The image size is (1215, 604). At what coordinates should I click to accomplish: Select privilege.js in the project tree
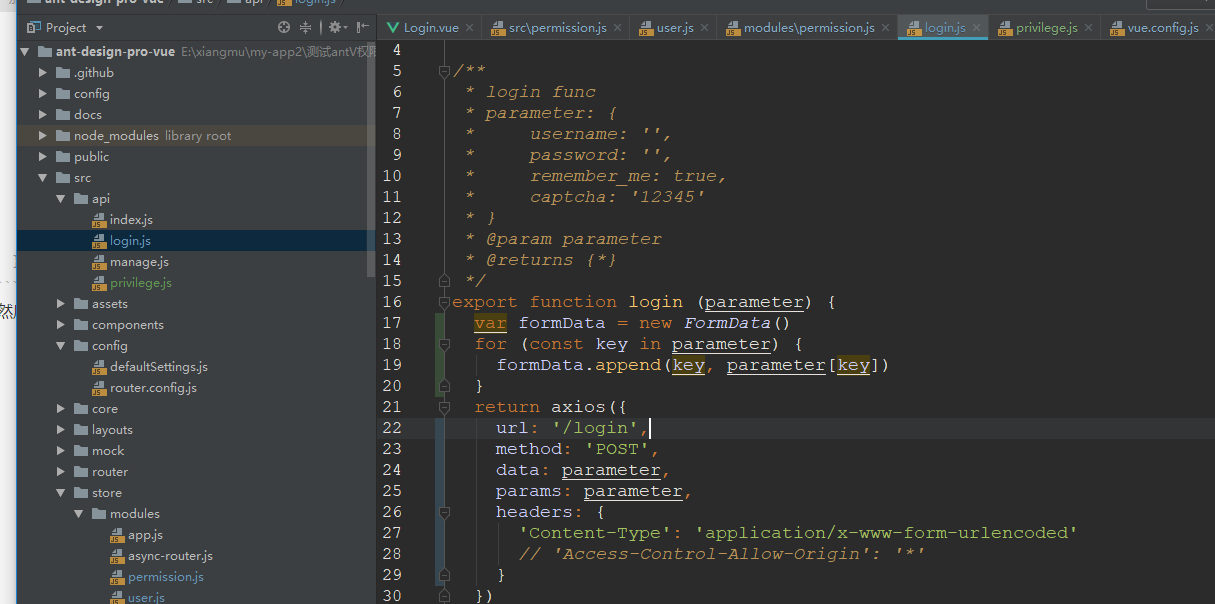click(141, 283)
